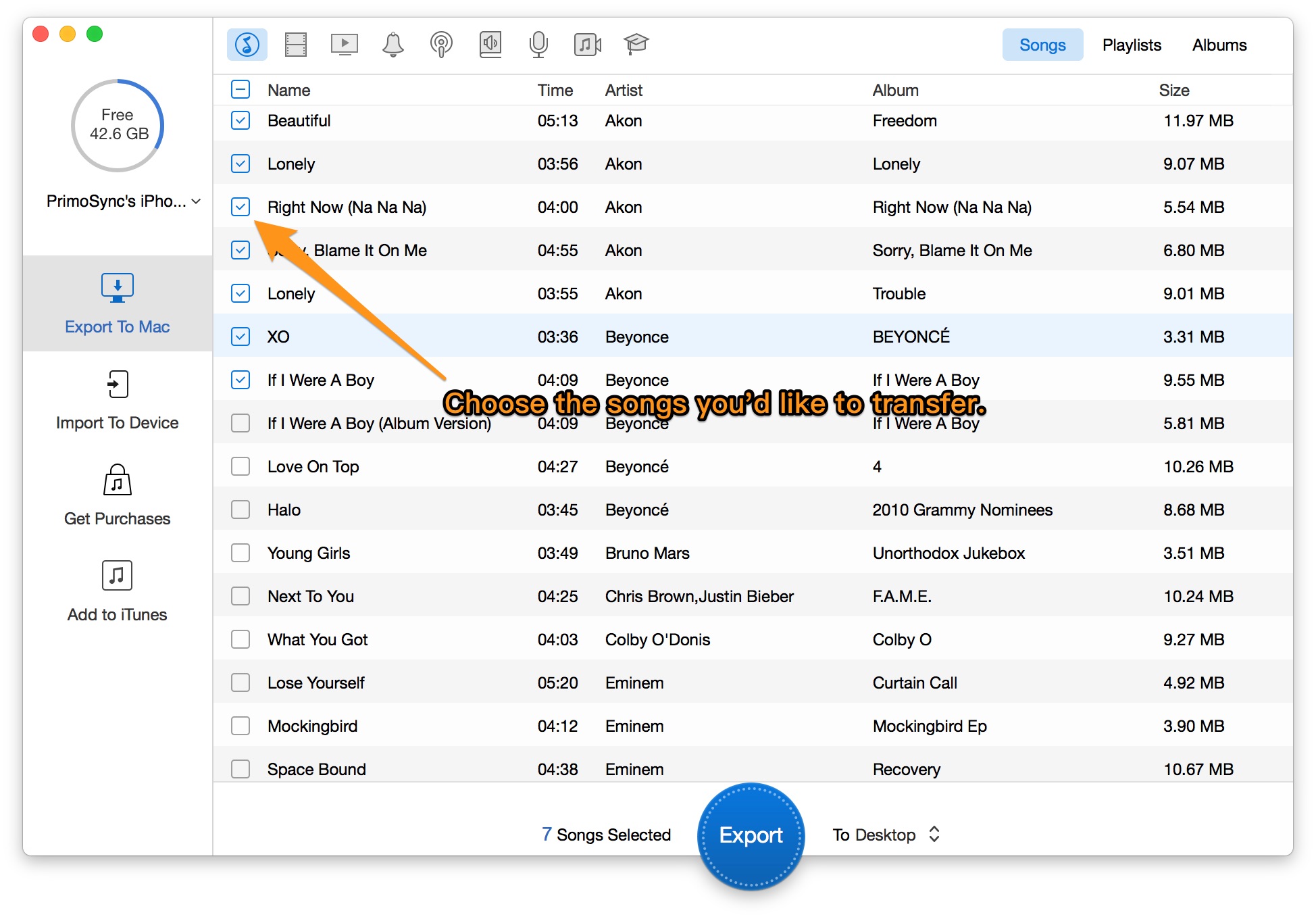Click the 7 Songs Selected status text
Viewport: 1316px width, 919px height.
pos(606,835)
